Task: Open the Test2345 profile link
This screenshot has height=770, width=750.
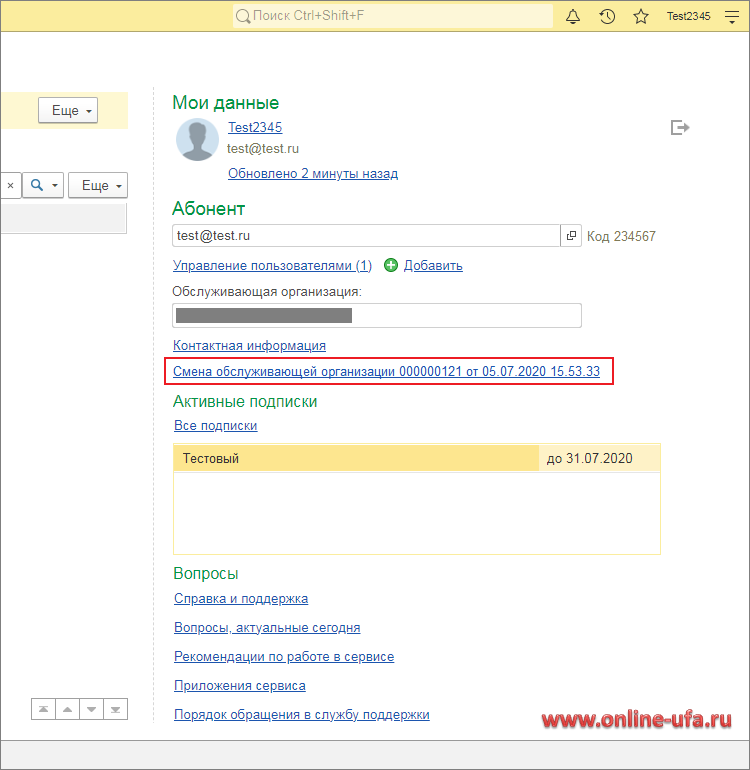Action: point(255,127)
